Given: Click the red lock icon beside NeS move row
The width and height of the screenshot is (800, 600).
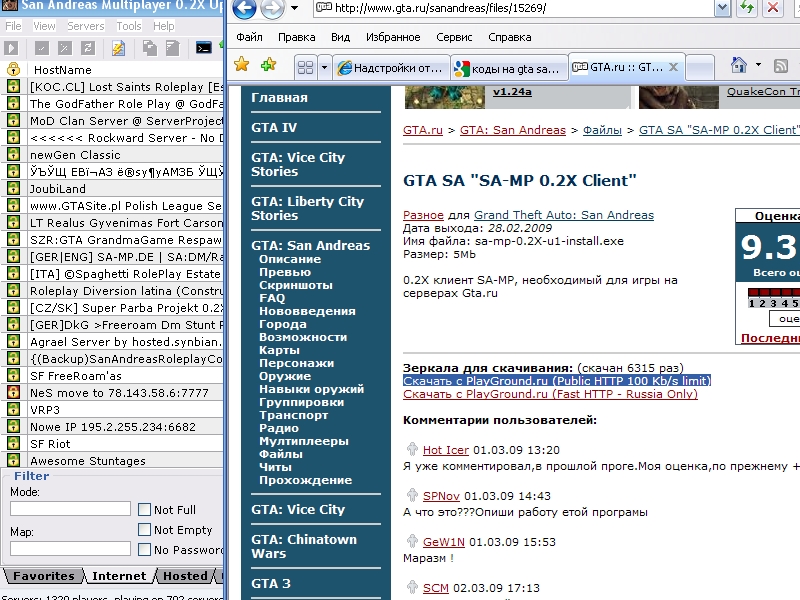Looking at the screenshot, I should coord(13,392).
